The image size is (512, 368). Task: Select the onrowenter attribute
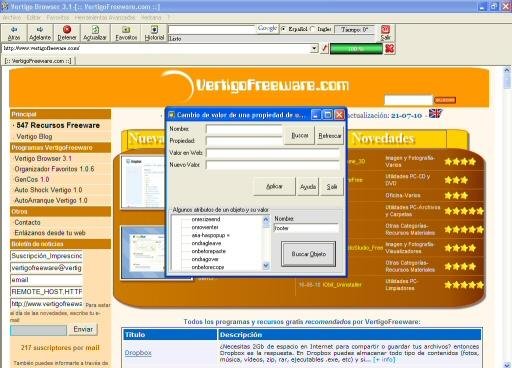pyautogui.click(x=205, y=227)
